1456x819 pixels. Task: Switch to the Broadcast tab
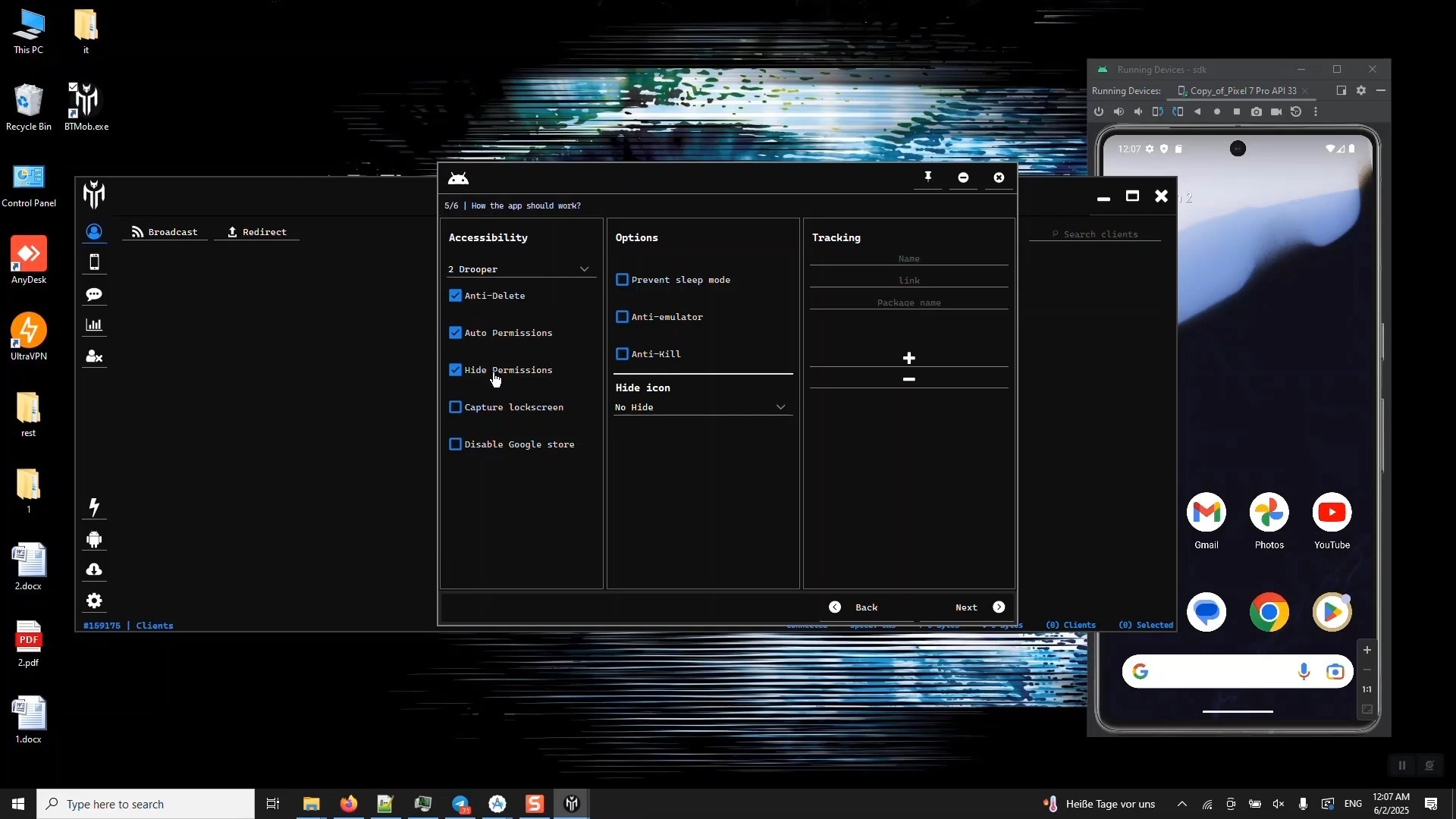(x=165, y=232)
